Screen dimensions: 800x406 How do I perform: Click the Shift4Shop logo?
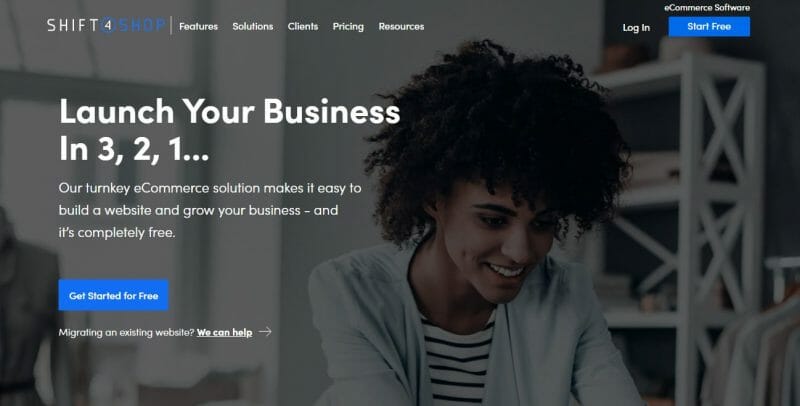106,25
